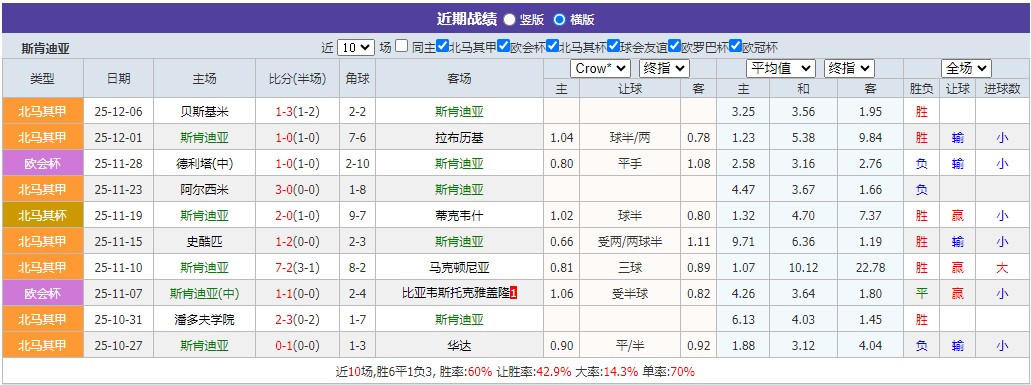Click the 2-3(0-2) score
This screenshot has height=385, width=1031.
tap(297, 320)
